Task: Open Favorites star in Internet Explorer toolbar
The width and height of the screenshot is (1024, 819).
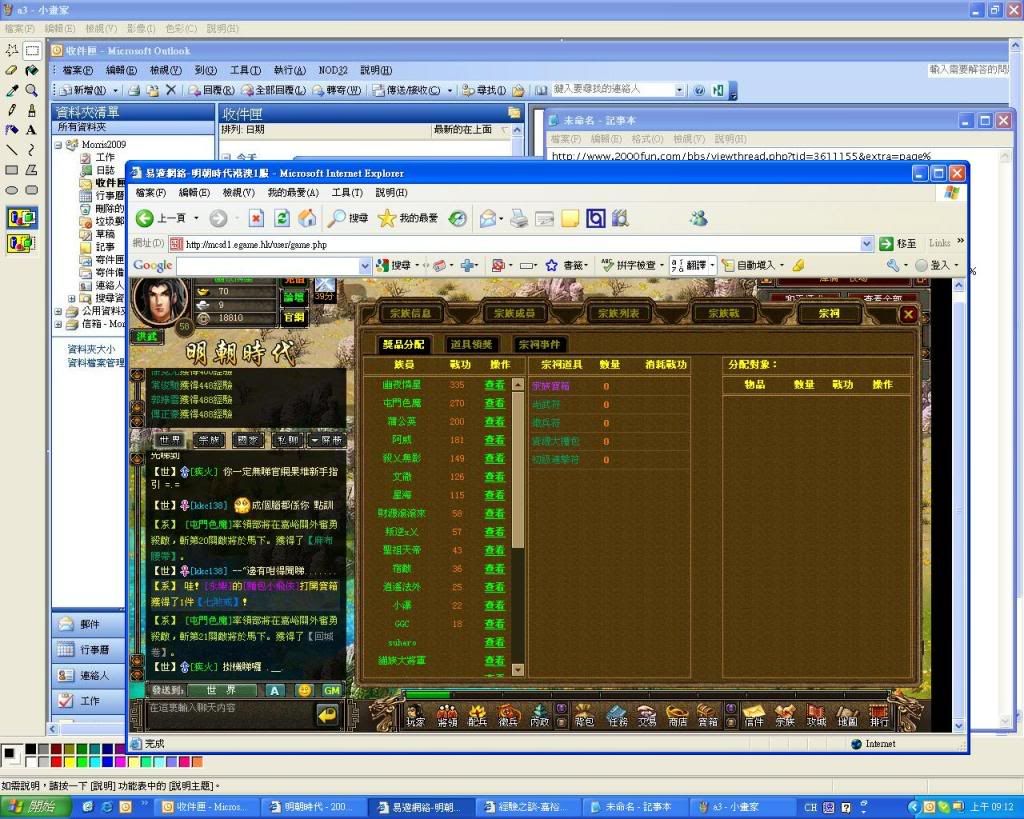Action: coord(387,218)
